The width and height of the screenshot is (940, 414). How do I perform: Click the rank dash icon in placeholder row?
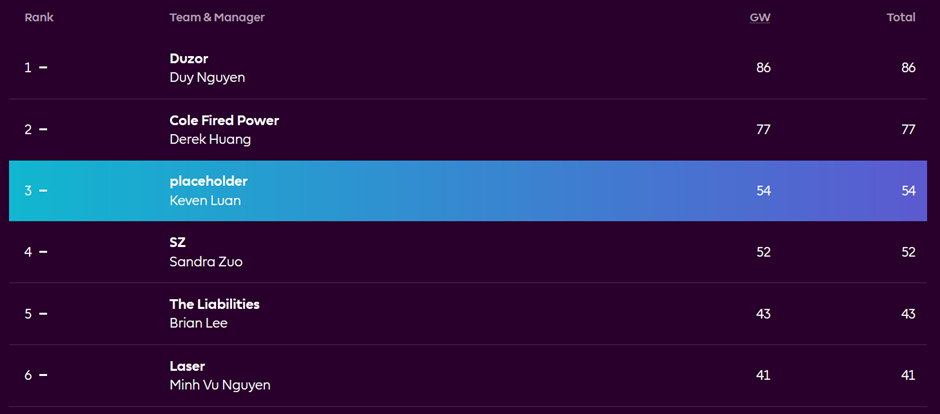(x=43, y=191)
